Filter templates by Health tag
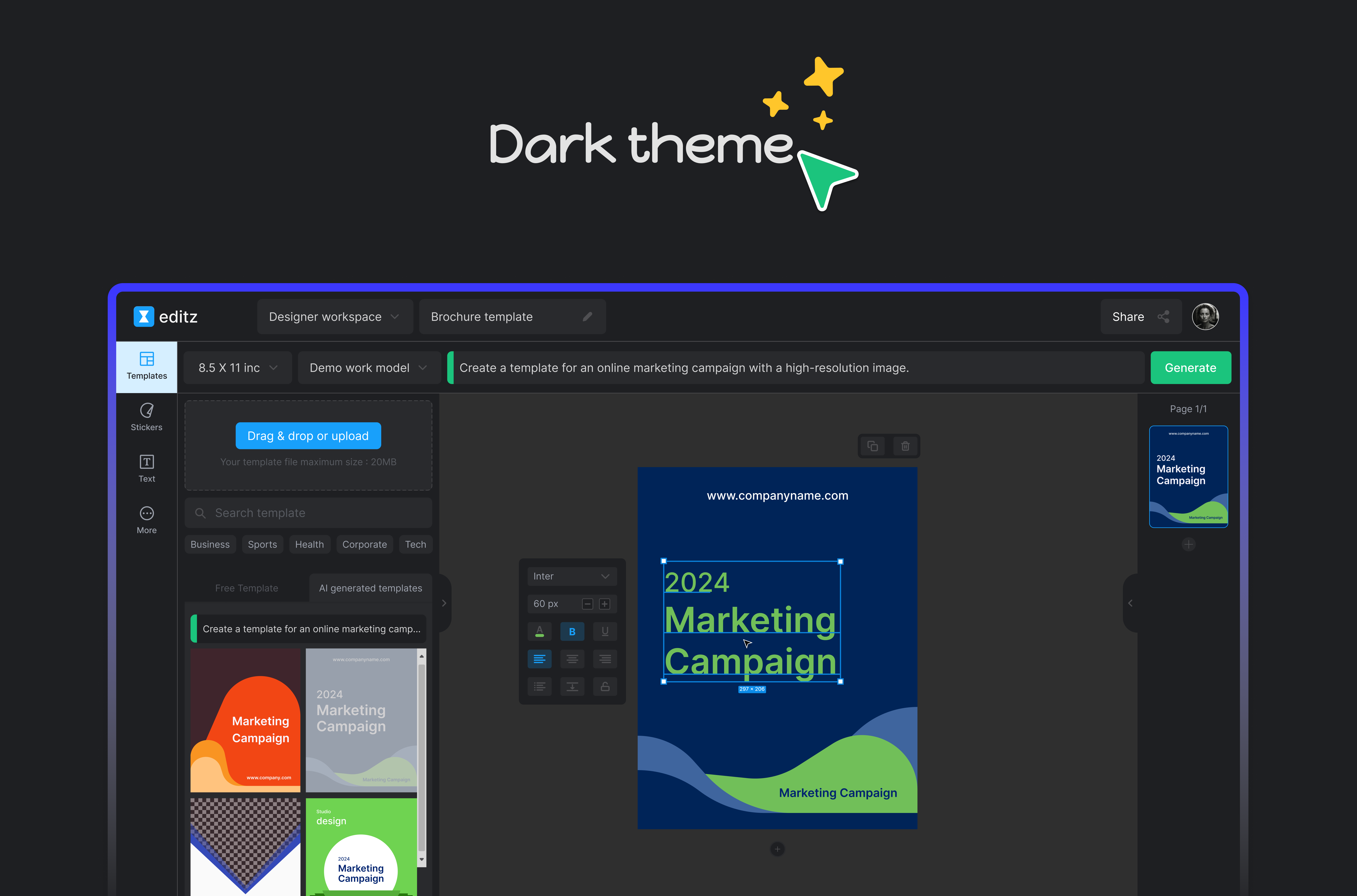Viewport: 1357px width, 896px height. coord(309,545)
